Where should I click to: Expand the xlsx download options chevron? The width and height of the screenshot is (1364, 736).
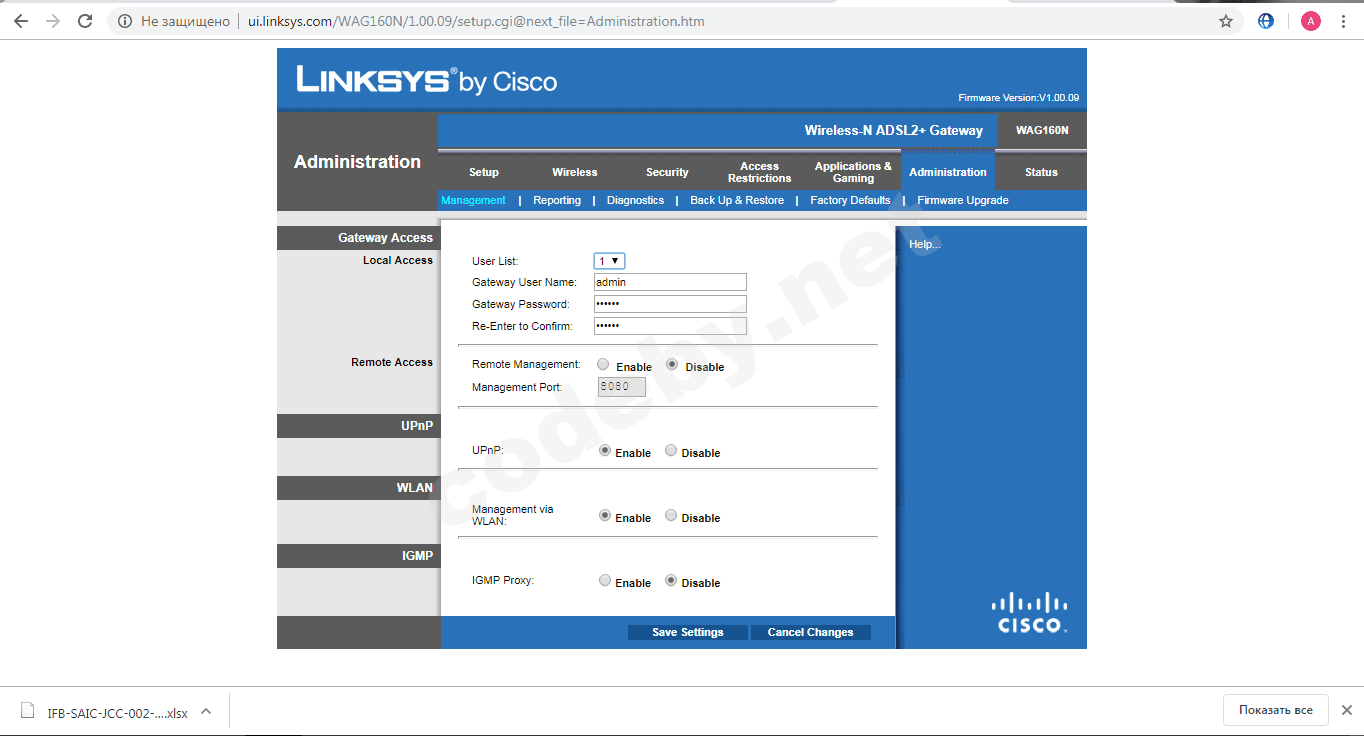(x=206, y=712)
